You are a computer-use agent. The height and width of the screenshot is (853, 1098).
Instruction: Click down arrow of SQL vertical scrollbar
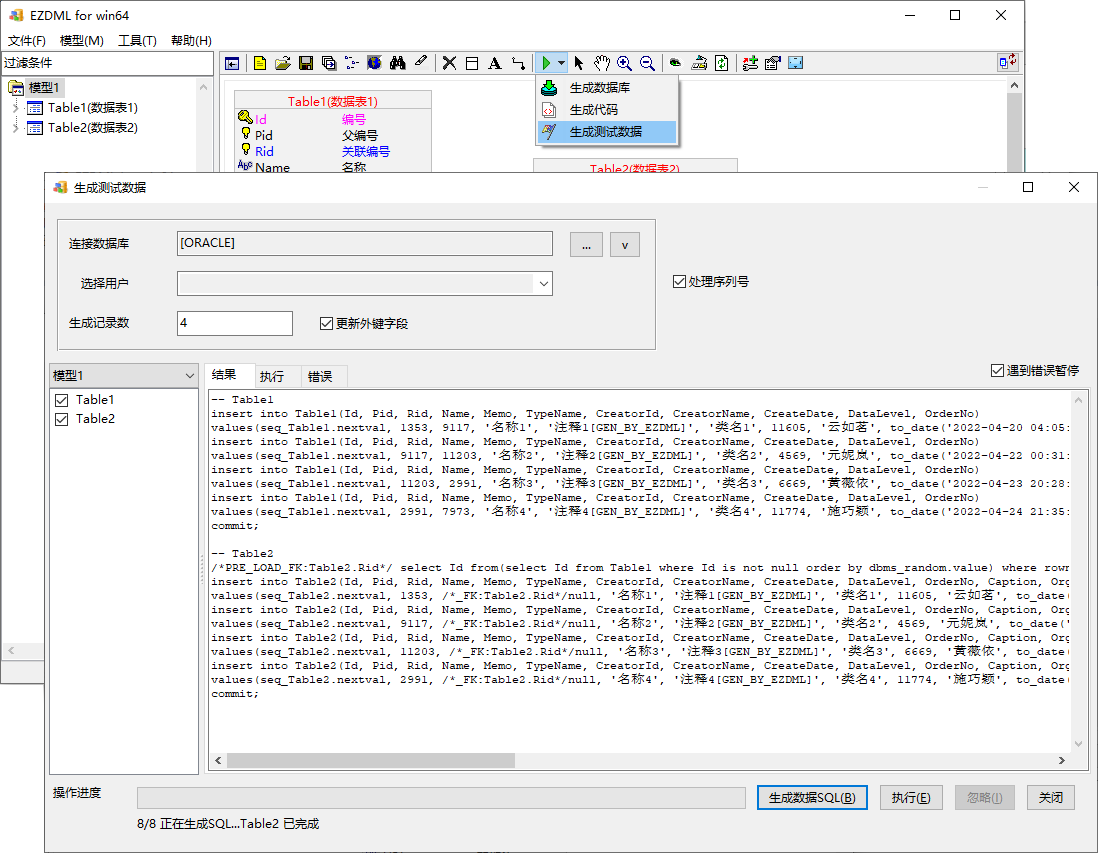[x=1078, y=744]
